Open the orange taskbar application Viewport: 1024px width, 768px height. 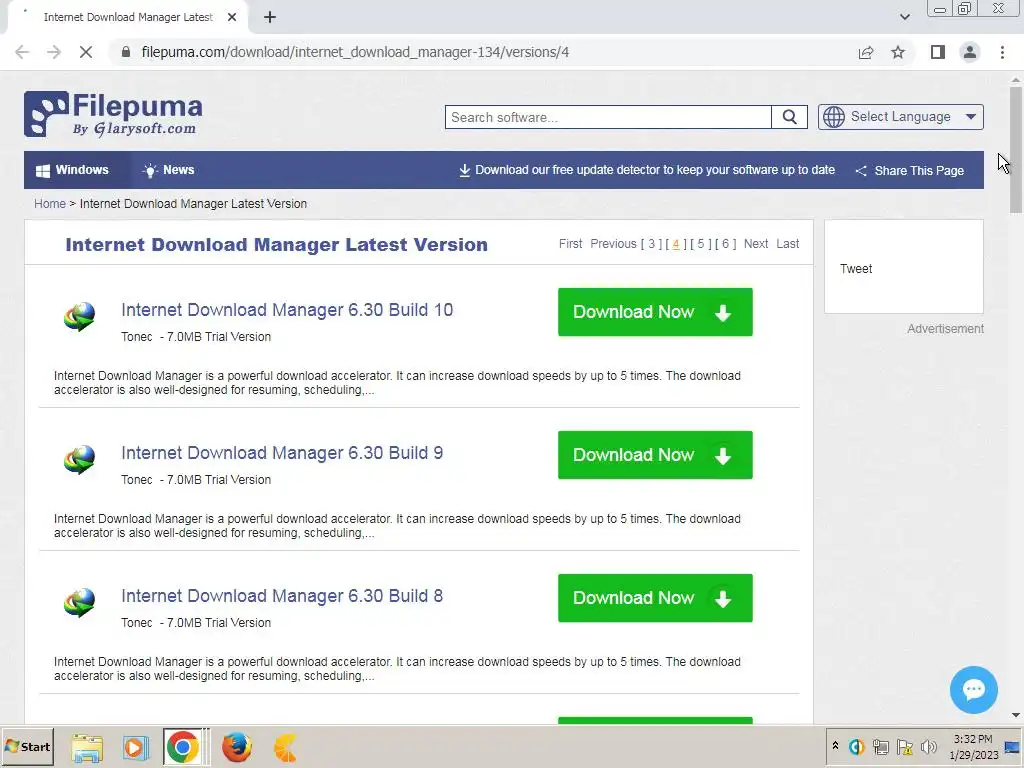(x=285, y=747)
